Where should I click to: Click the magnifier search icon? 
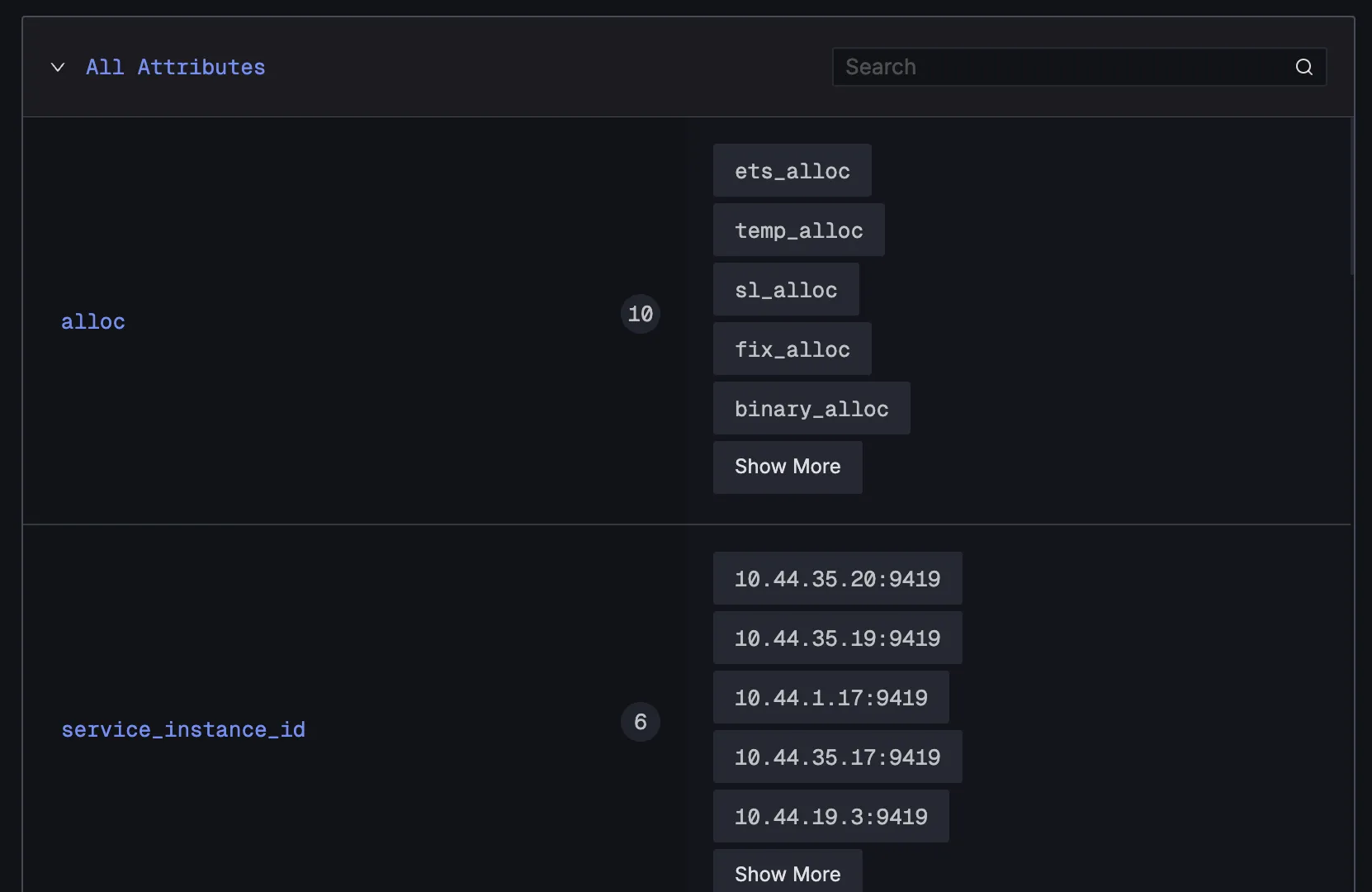tap(1304, 67)
